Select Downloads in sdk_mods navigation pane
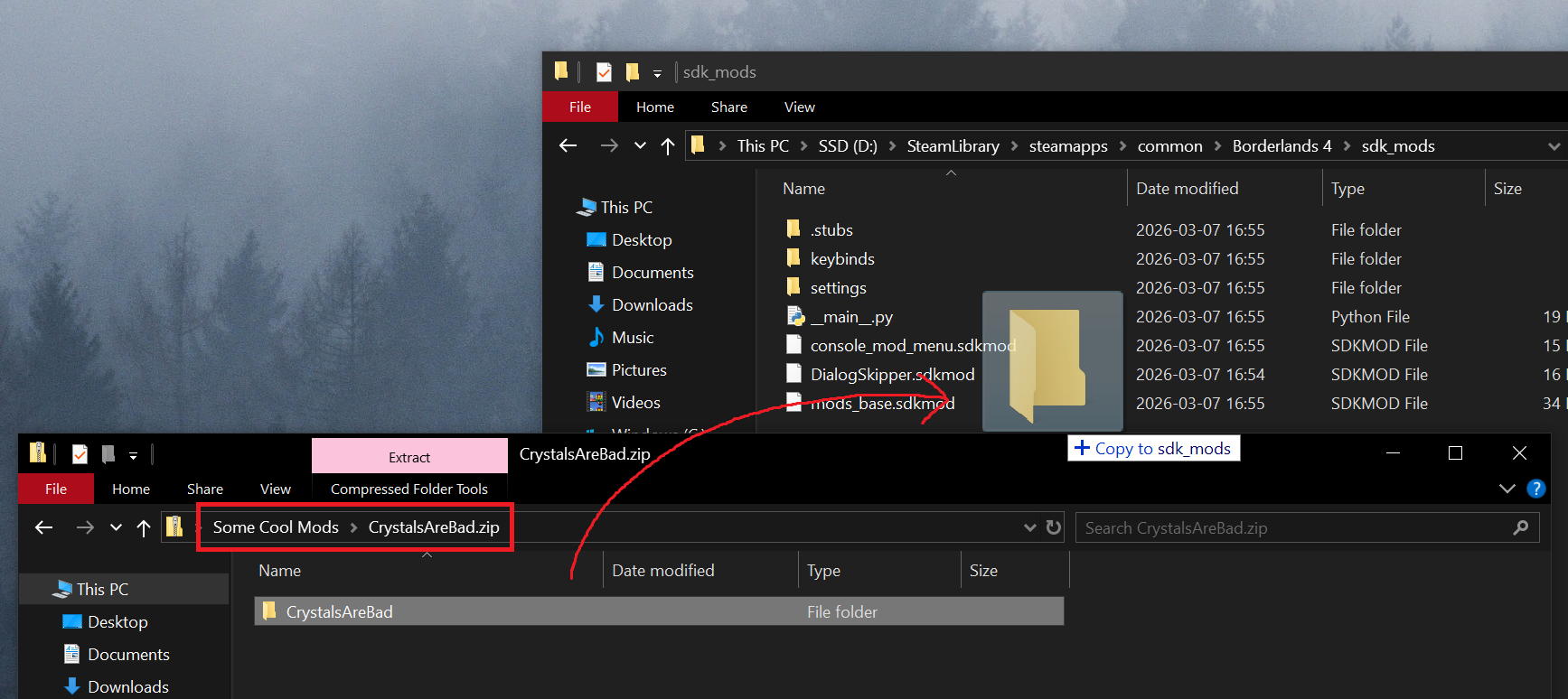The height and width of the screenshot is (699, 1568). click(x=652, y=305)
